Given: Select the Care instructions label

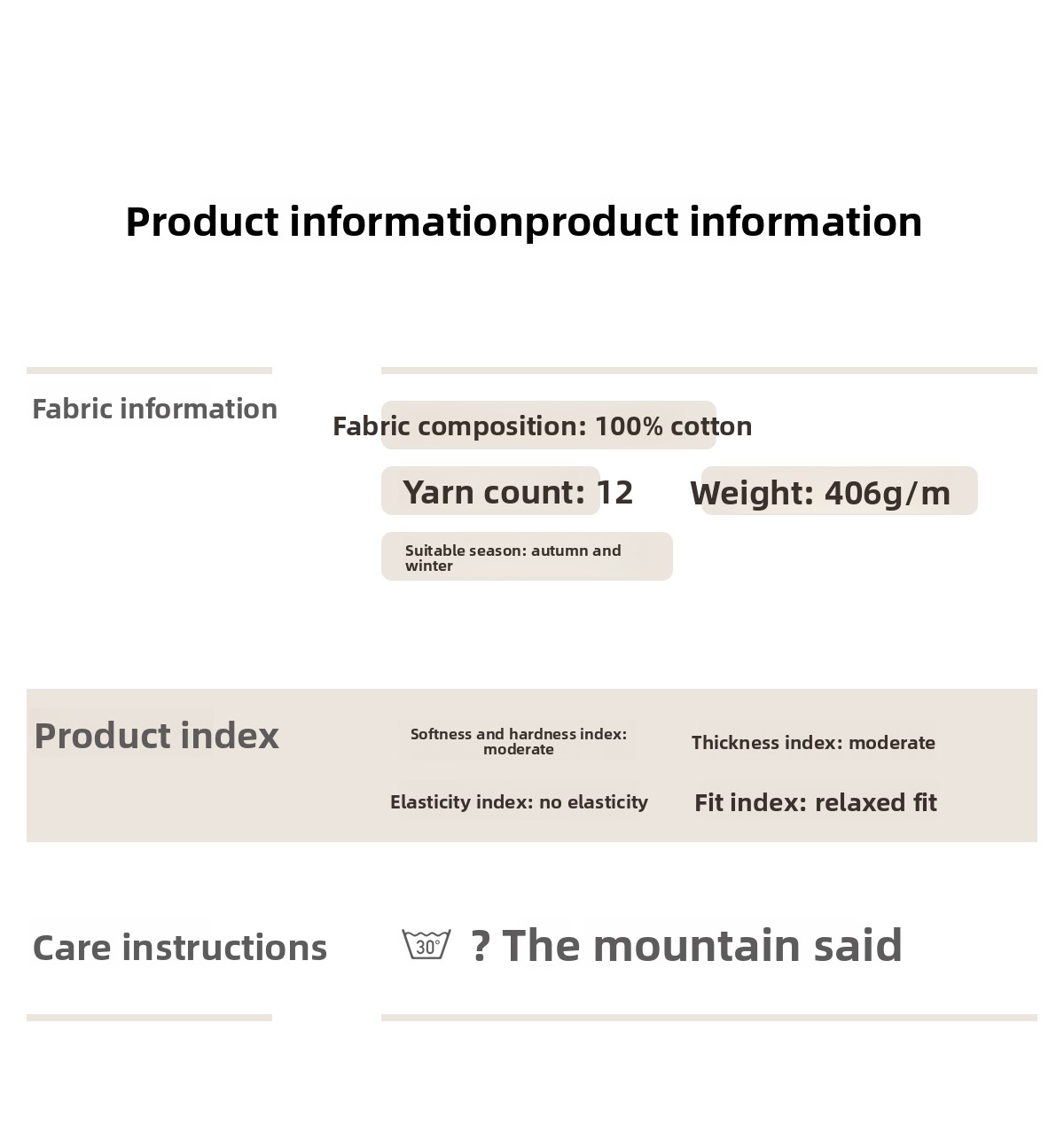Looking at the screenshot, I should (x=180, y=948).
